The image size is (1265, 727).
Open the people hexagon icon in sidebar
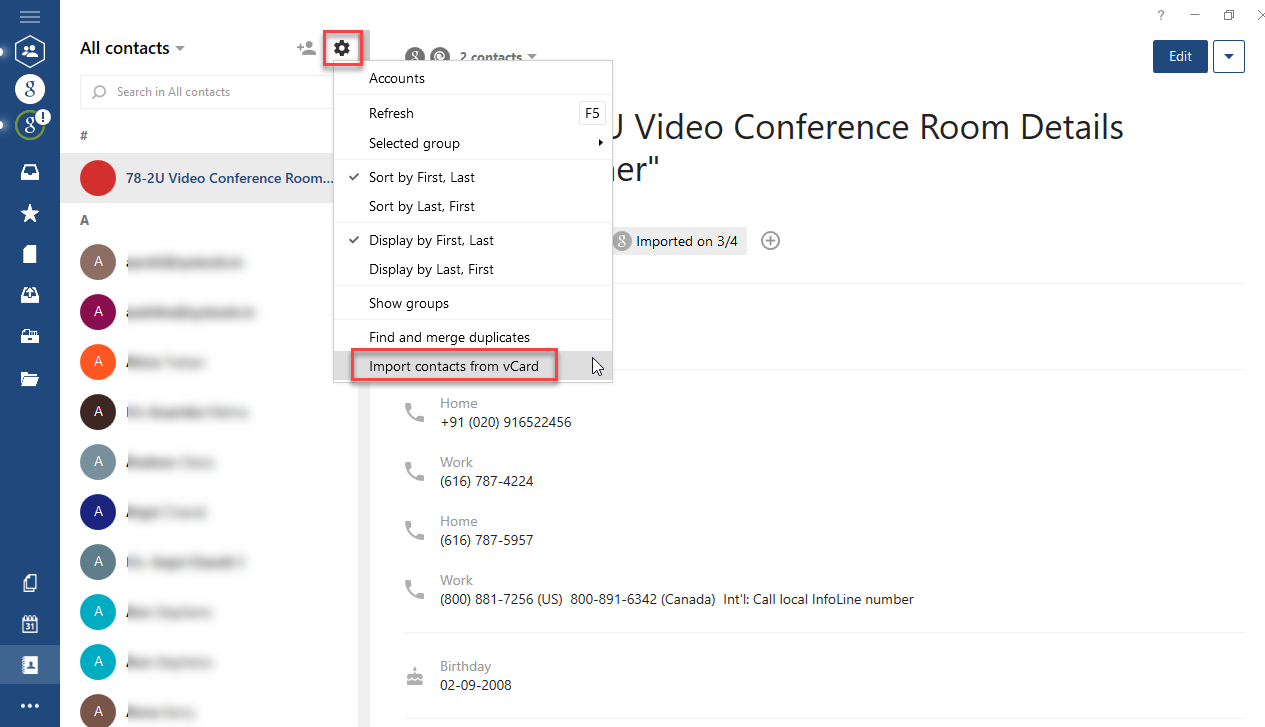click(x=30, y=51)
